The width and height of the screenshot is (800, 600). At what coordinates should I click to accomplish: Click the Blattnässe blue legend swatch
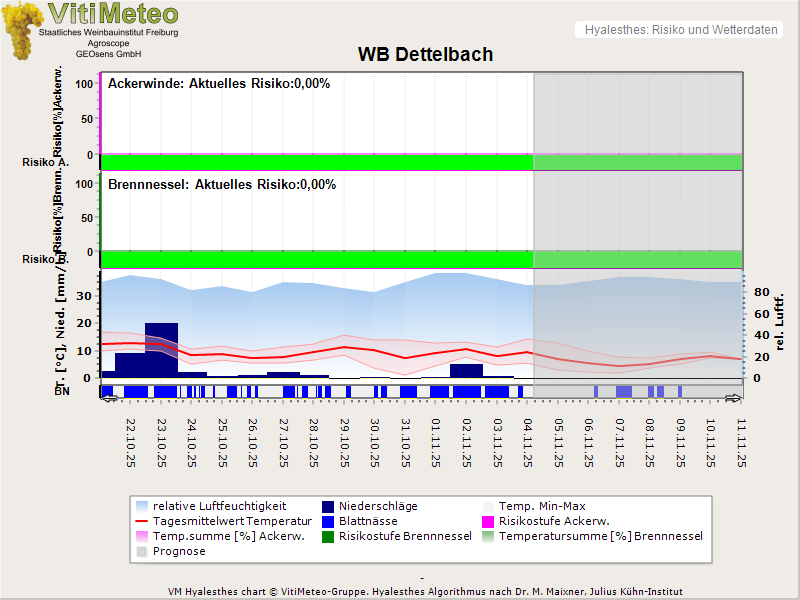pyautogui.click(x=326, y=522)
